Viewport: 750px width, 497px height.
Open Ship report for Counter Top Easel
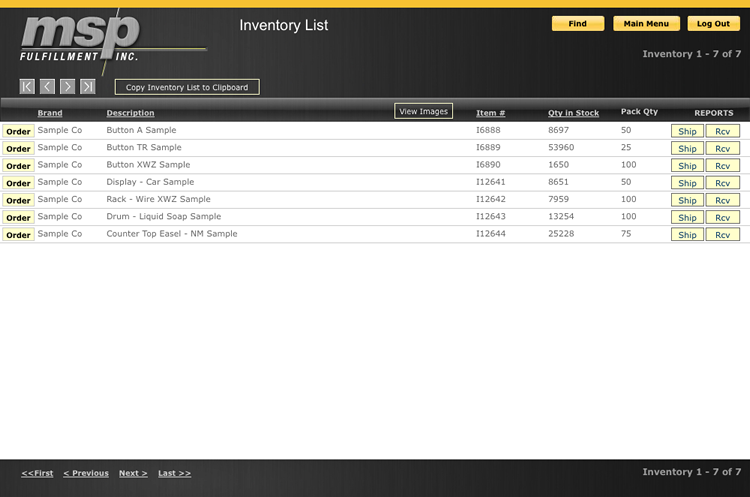[x=687, y=235]
